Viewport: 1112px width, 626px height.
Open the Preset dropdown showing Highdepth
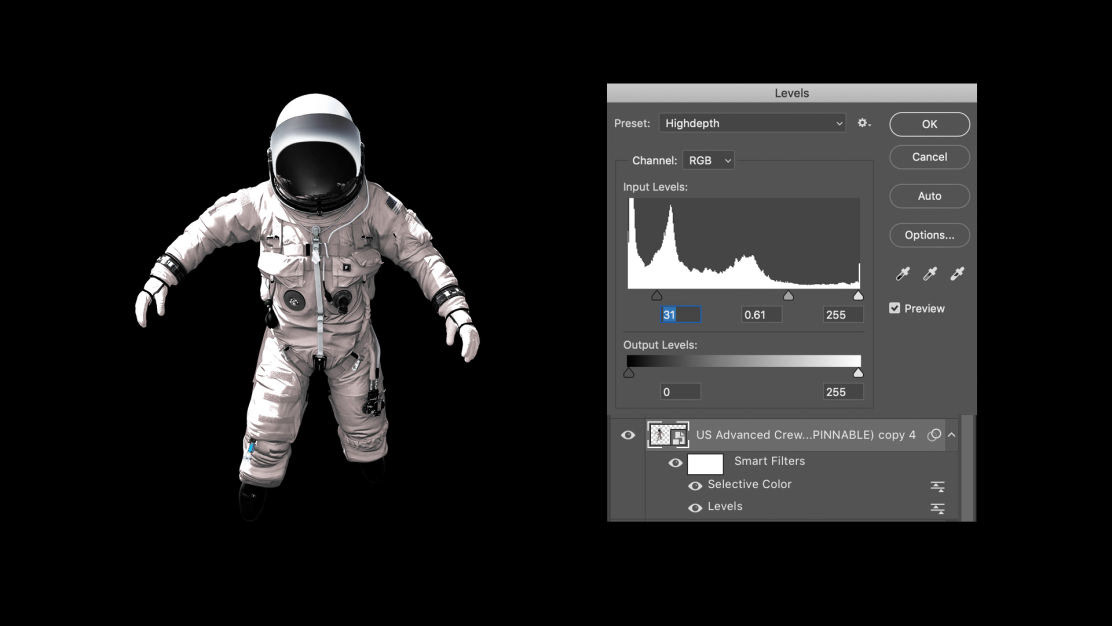click(x=752, y=123)
